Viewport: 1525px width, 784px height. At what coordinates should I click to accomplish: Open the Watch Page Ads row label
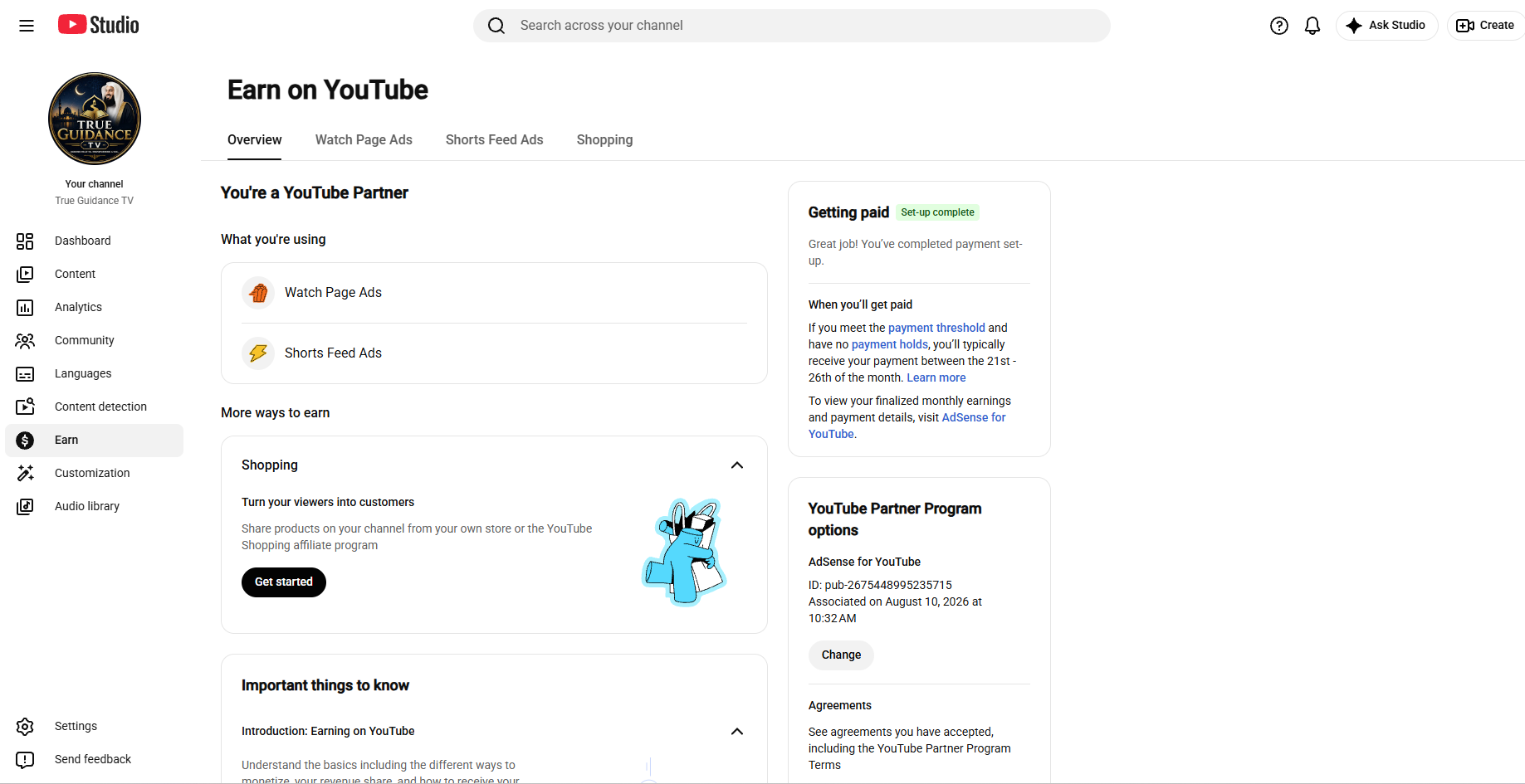(333, 292)
